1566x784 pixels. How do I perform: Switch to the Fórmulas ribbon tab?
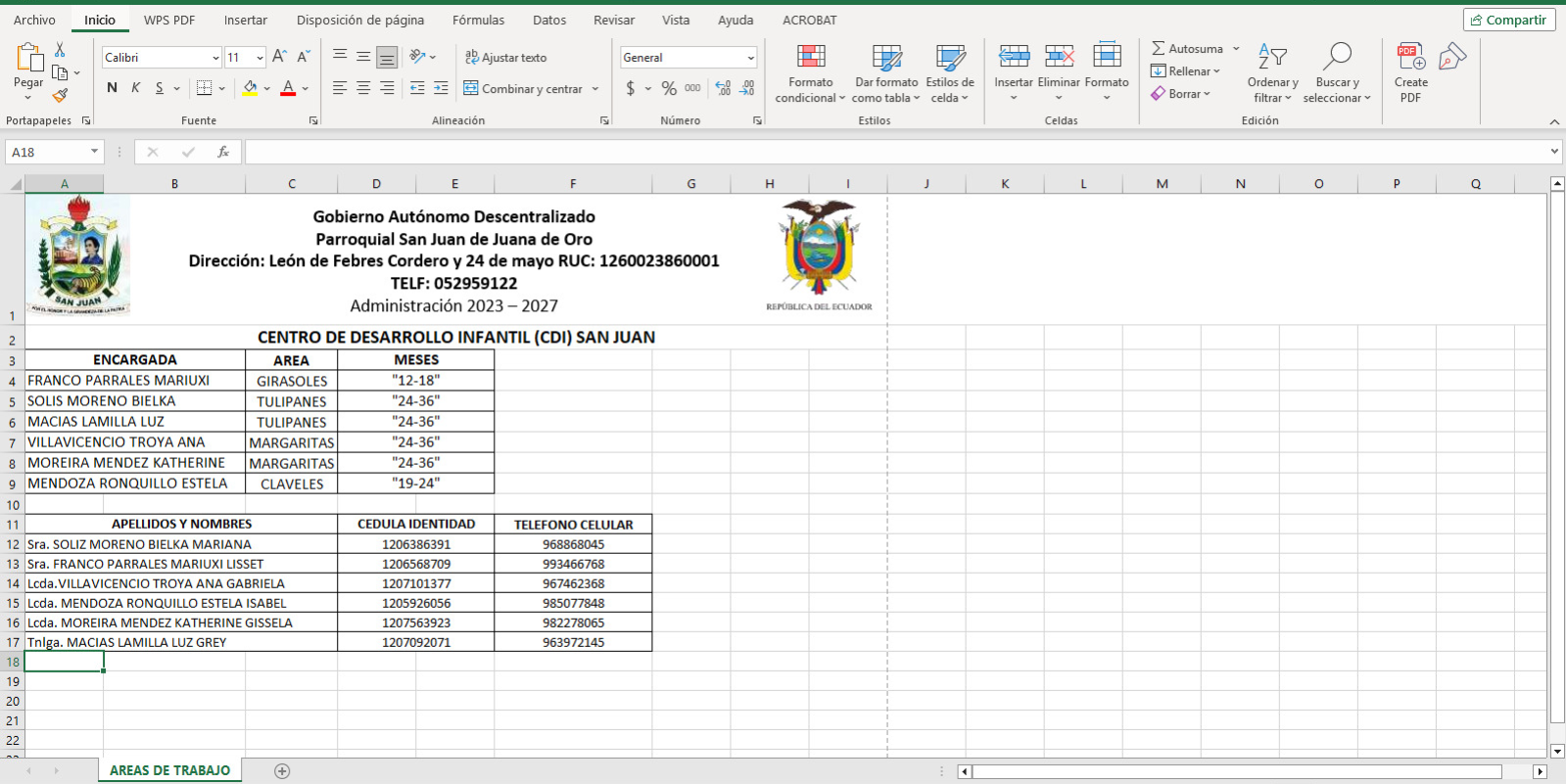click(x=478, y=20)
